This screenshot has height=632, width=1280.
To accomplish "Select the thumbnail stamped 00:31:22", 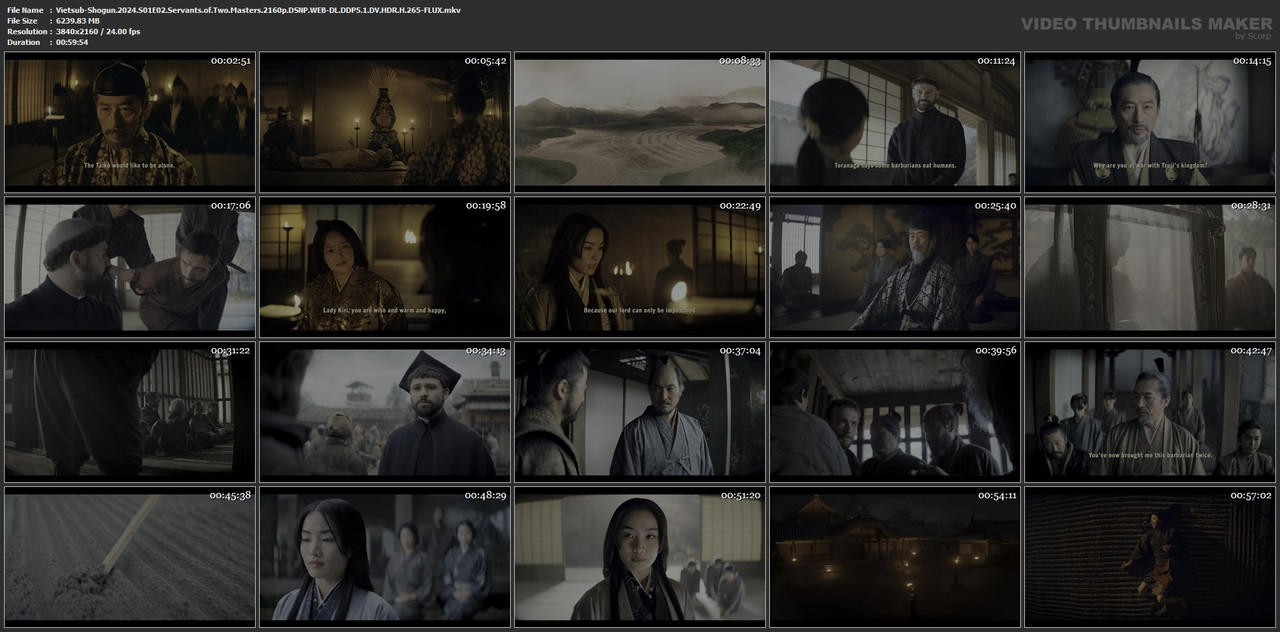I will click(x=129, y=411).
